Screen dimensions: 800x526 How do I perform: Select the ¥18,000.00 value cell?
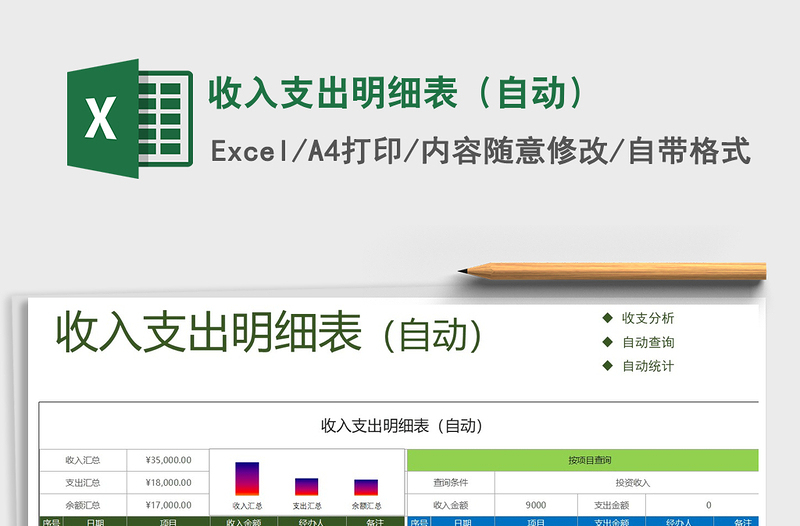tap(168, 483)
